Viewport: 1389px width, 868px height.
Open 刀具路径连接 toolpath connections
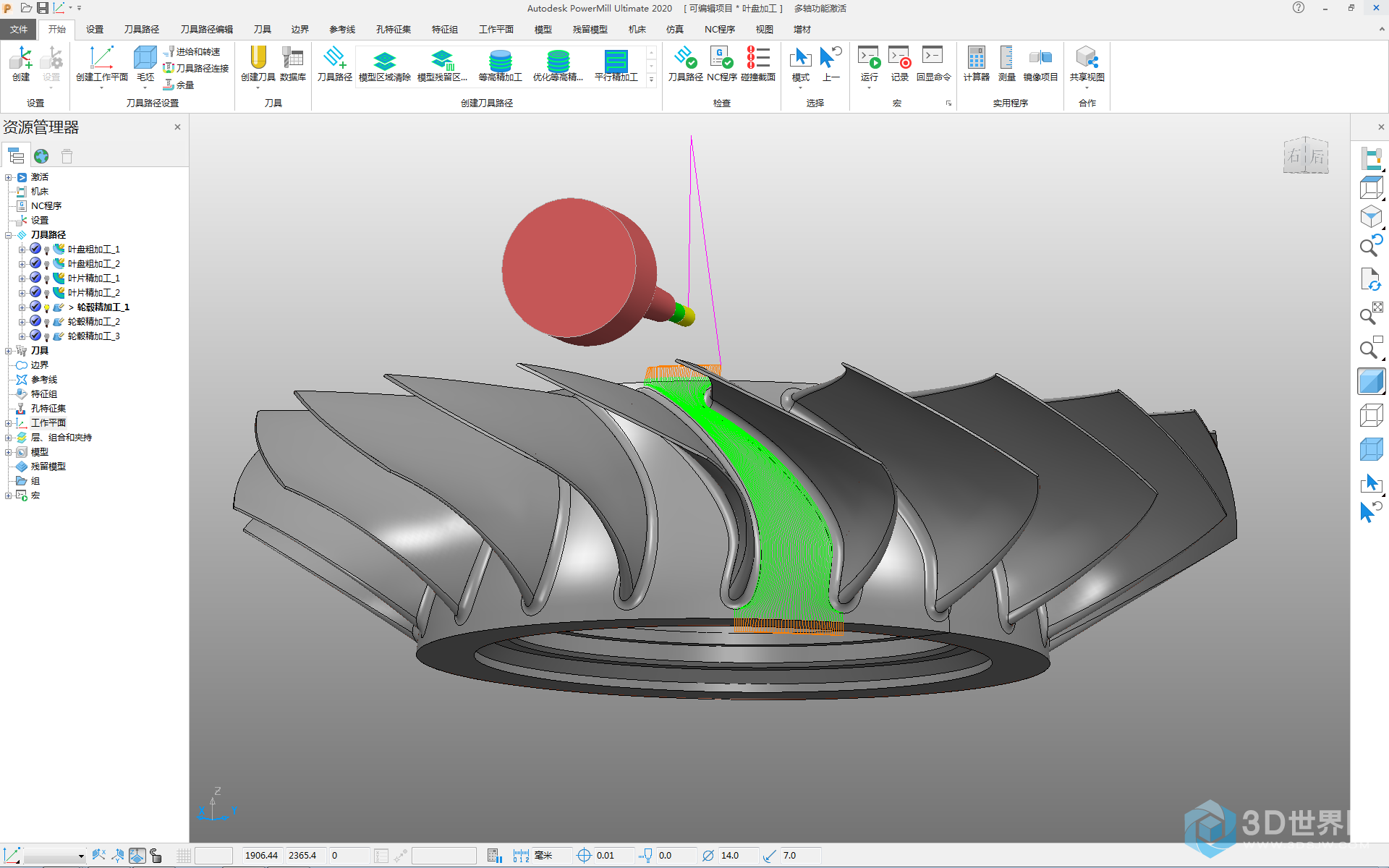[x=196, y=68]
